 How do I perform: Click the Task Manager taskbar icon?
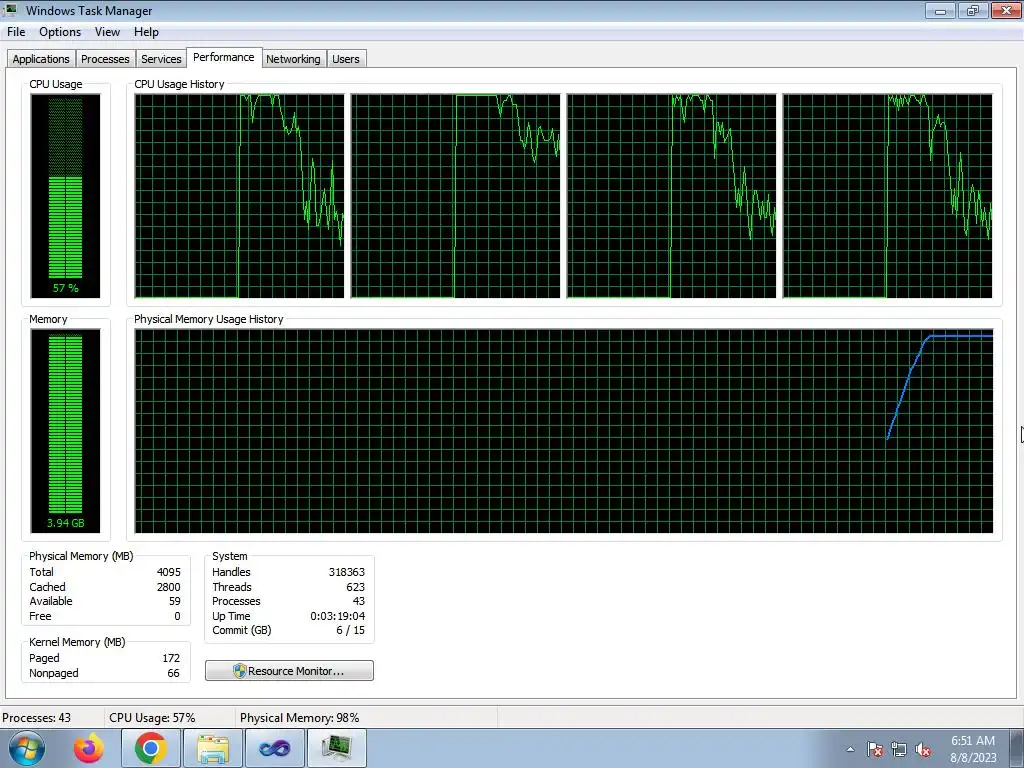[337, 748]
